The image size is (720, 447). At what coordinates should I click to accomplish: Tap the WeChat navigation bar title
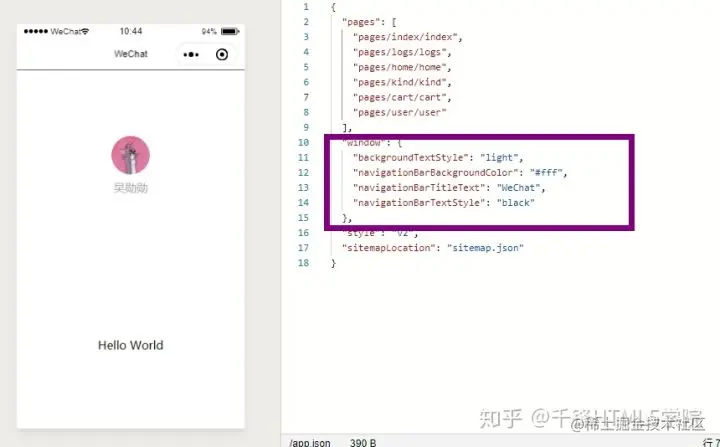[x=131, y=54]
